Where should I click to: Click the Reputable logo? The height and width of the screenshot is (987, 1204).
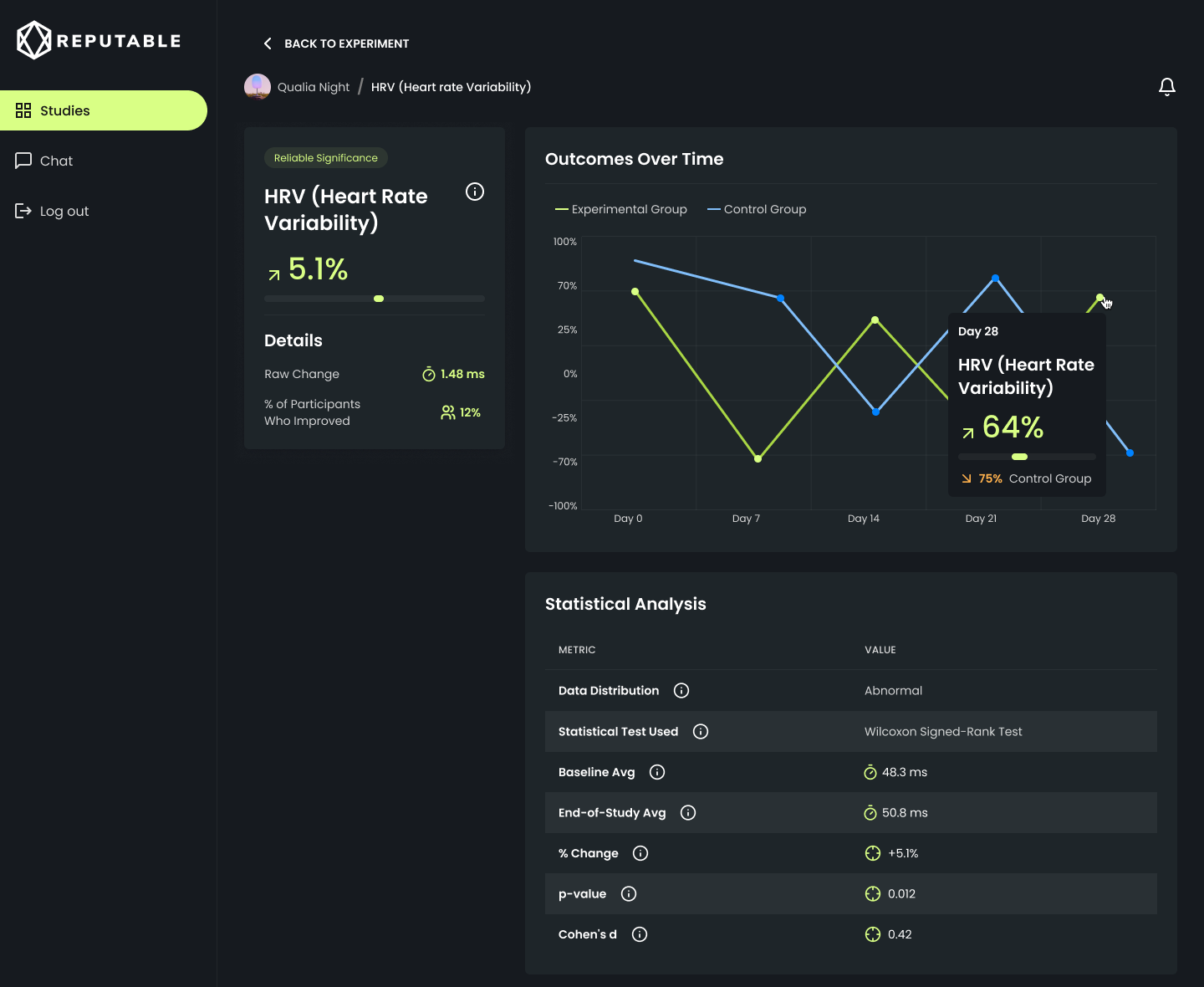click(99, 40)
